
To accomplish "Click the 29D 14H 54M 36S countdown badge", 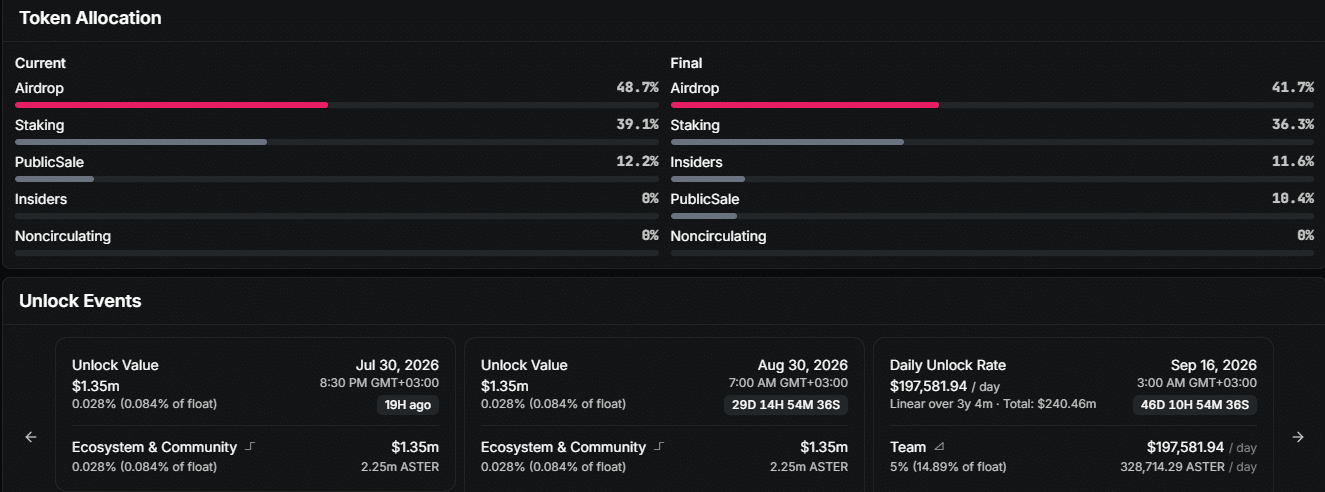I will pos(786,405).
